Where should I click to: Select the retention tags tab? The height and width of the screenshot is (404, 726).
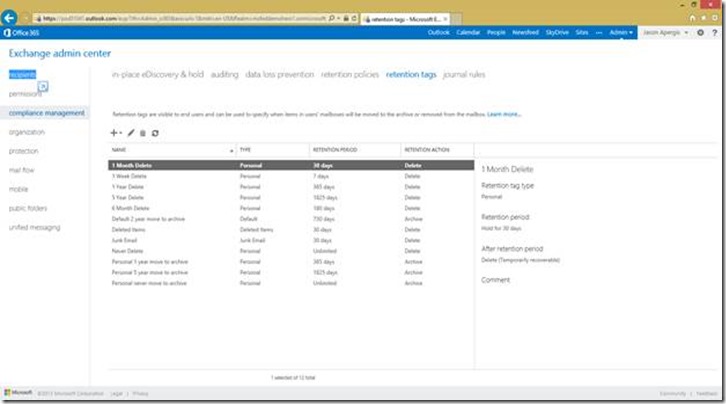(411, 75)
